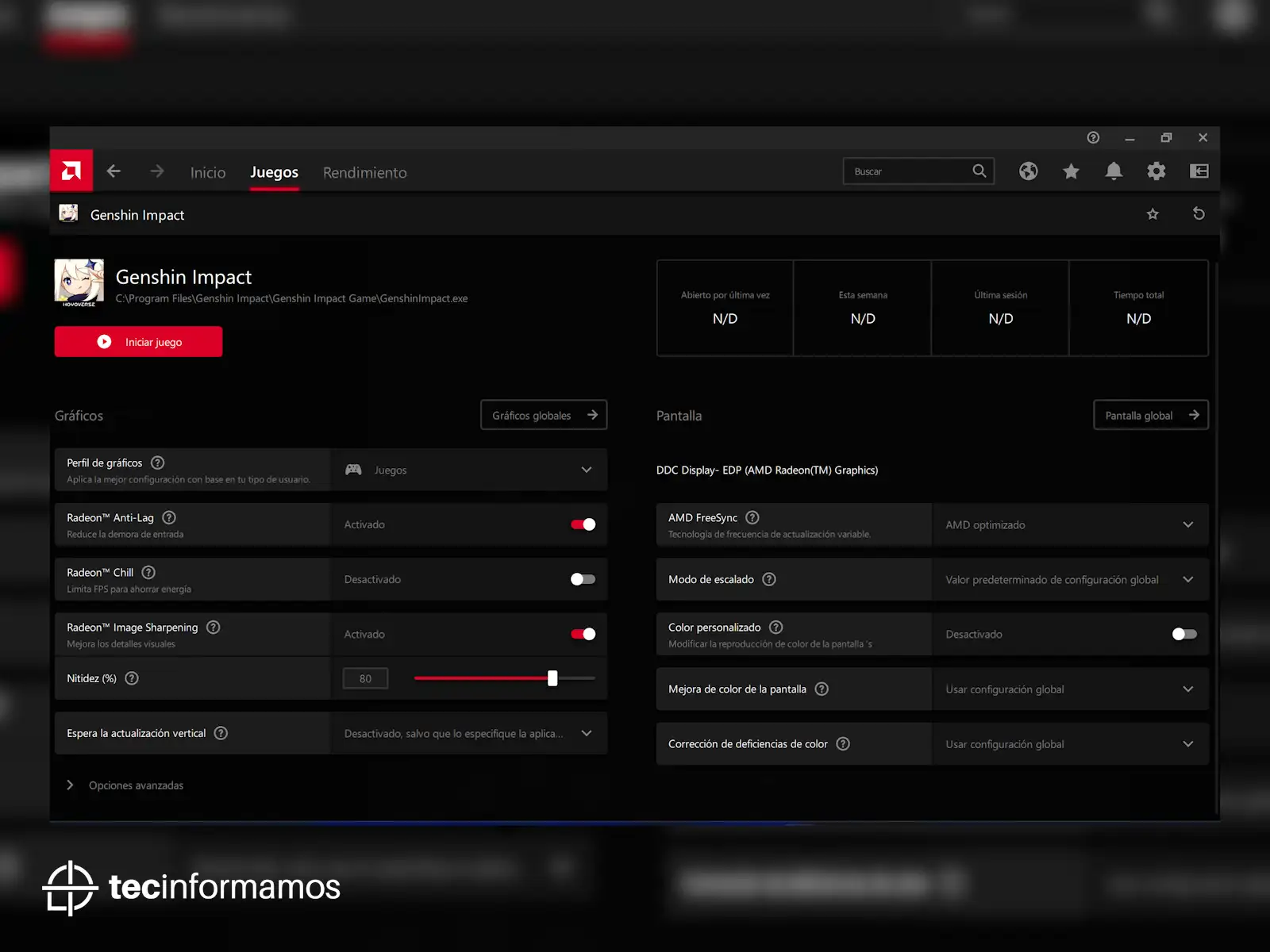Switch to the Rendimiento tab
1270x952 pixels.
(x=364, y=172)
